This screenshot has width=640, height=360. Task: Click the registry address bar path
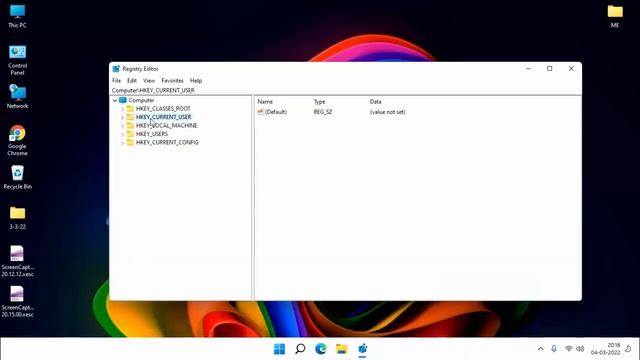153,90
